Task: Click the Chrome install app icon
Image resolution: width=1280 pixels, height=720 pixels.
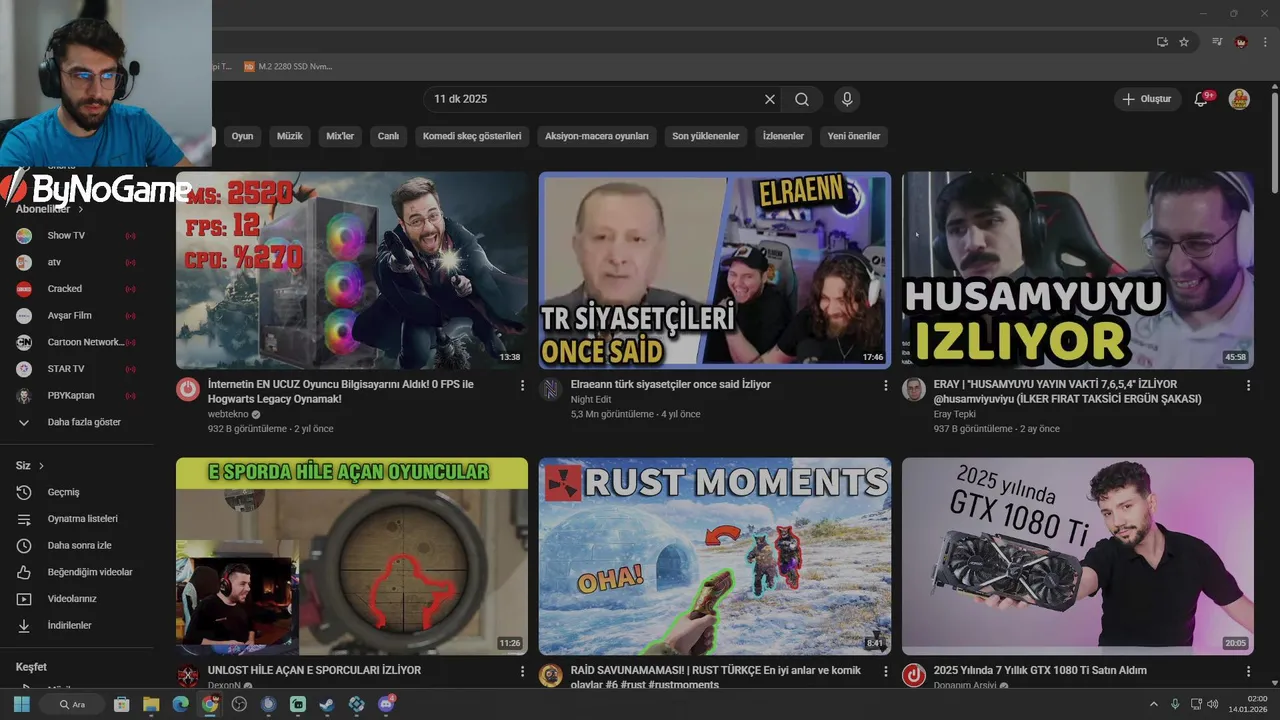Action: [x=1162, y=42]
